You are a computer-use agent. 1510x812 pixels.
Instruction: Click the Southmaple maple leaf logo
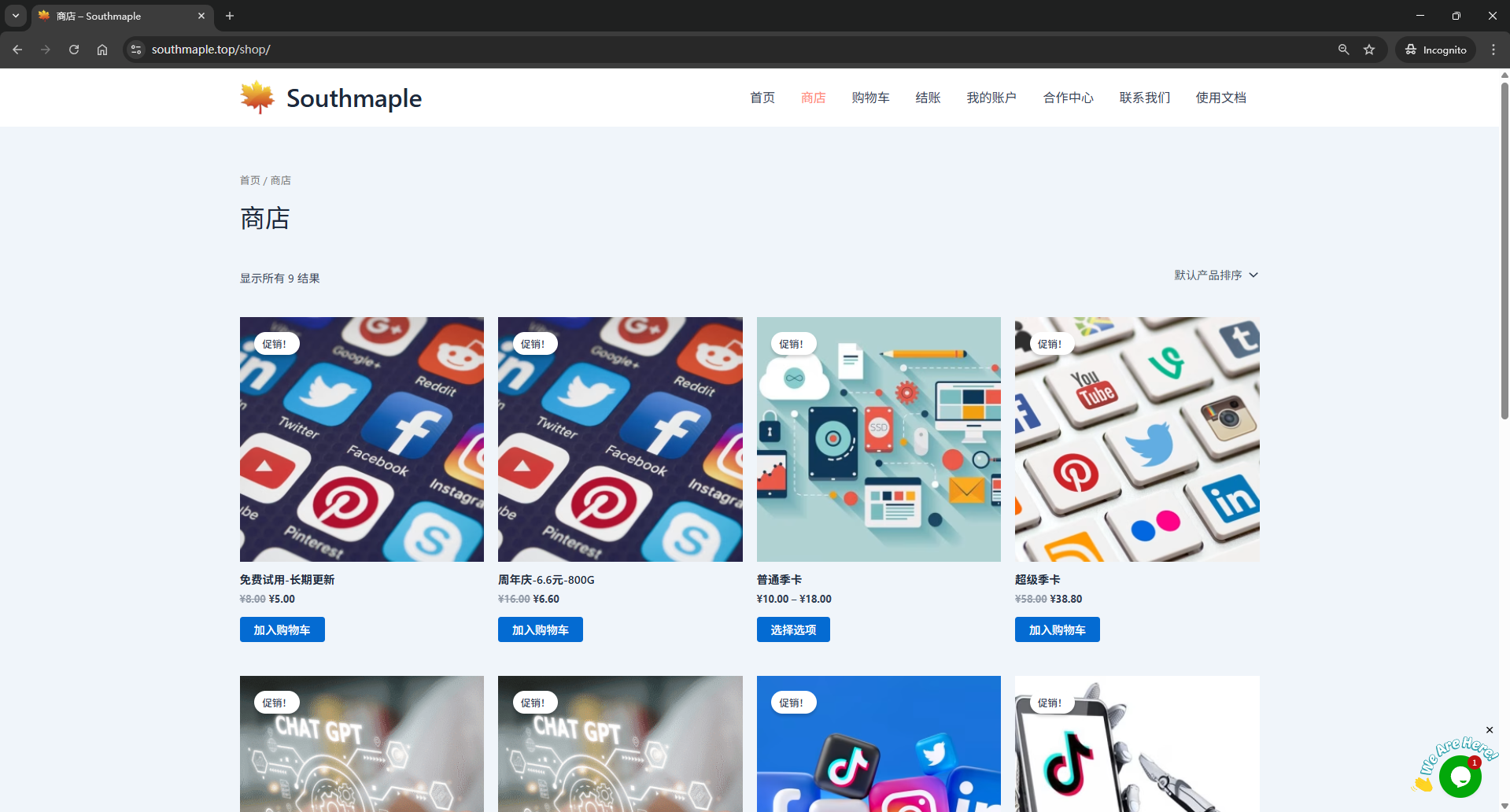(257, 98)
